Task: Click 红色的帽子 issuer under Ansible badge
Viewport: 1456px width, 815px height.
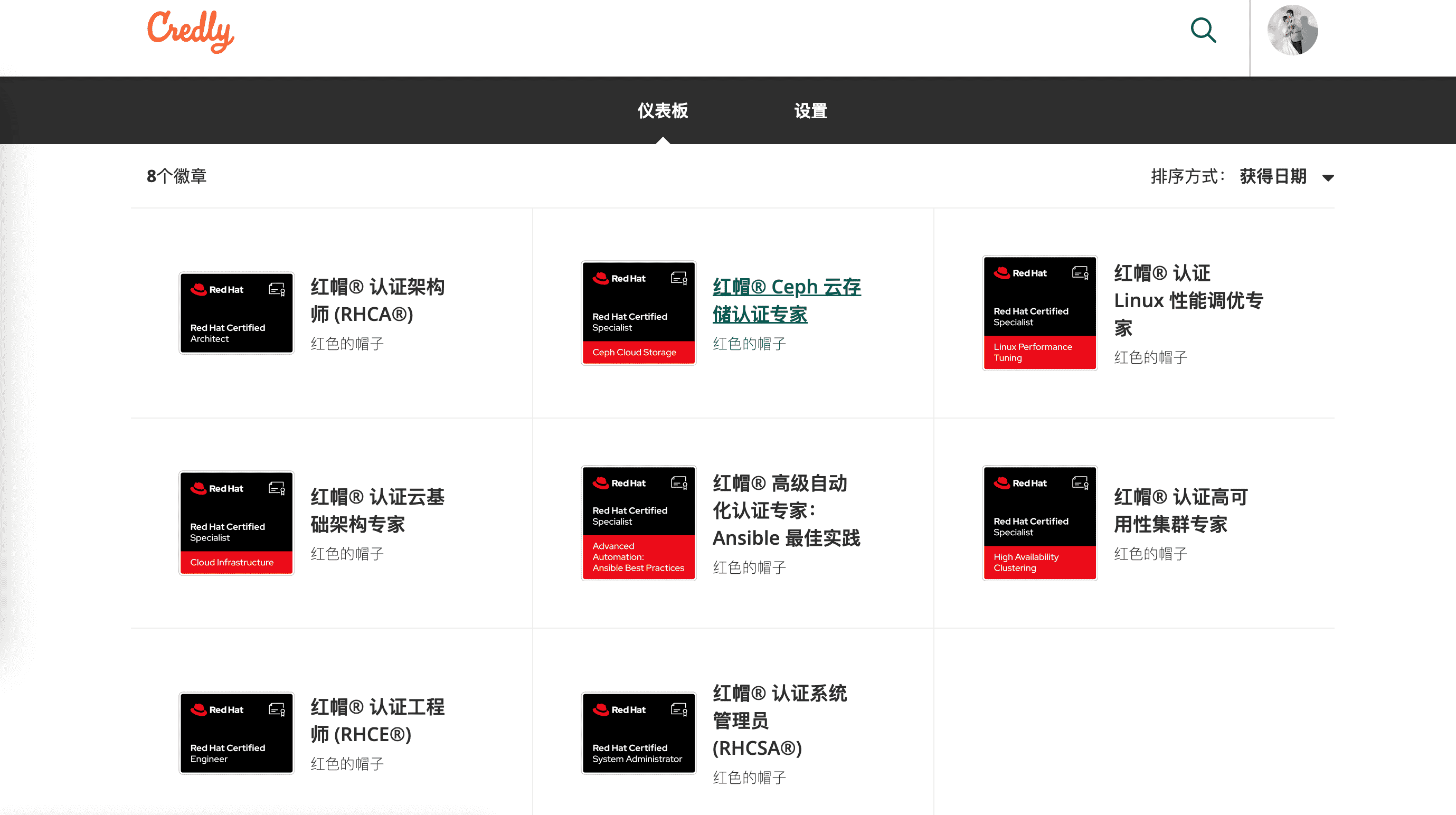Action: 749,567
